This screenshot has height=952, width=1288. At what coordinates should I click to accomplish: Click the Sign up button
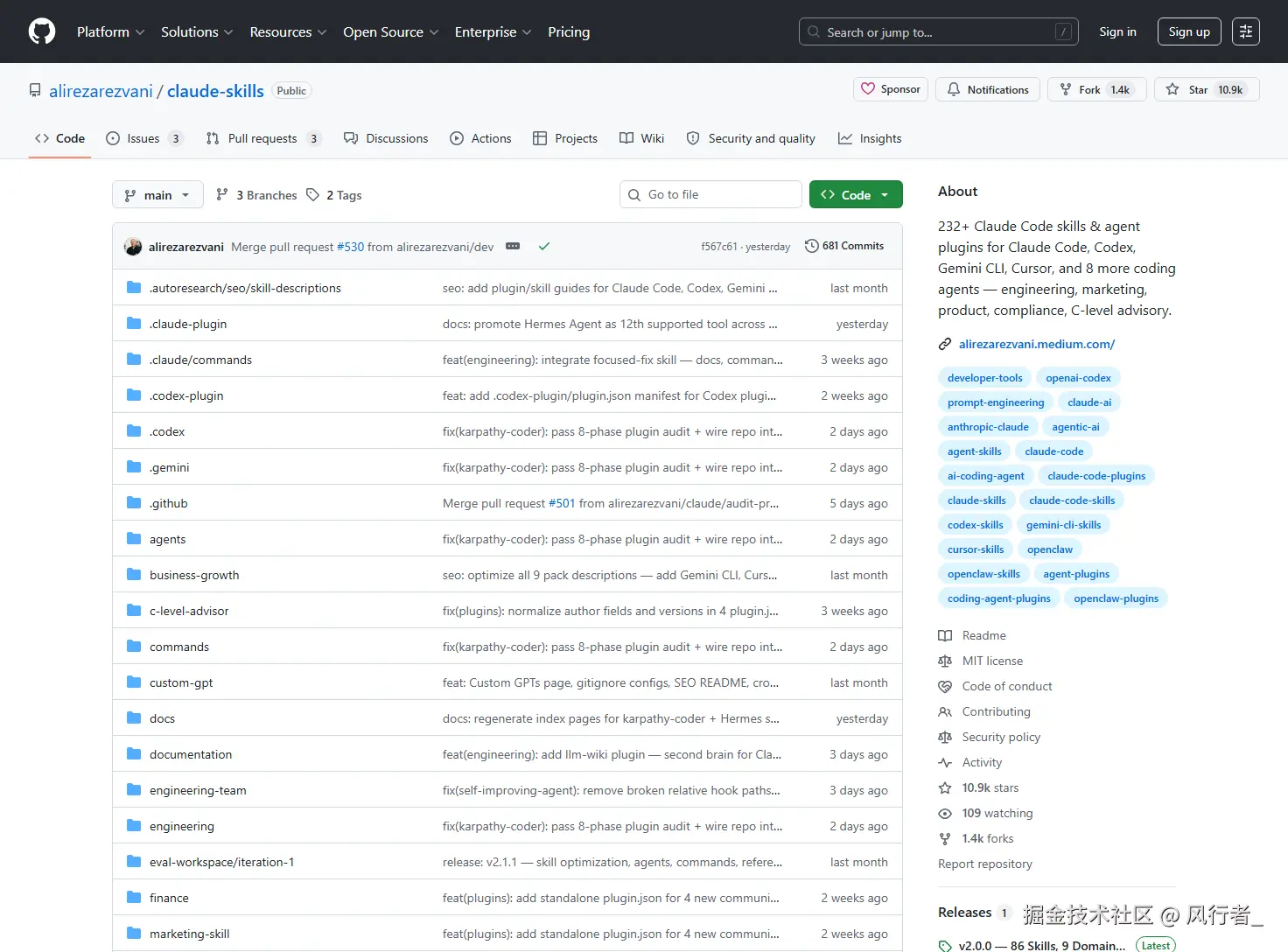1189,31
